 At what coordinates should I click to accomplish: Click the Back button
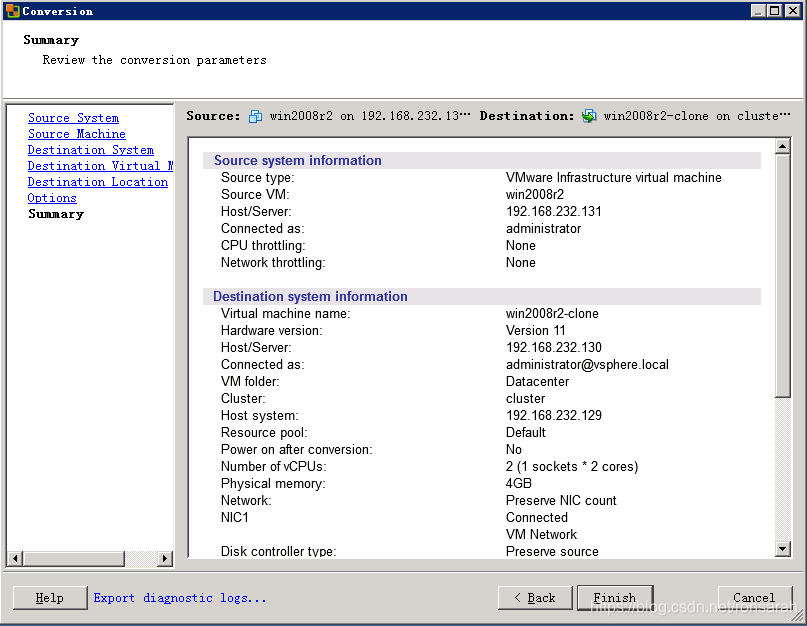click(x=535, y=598)
